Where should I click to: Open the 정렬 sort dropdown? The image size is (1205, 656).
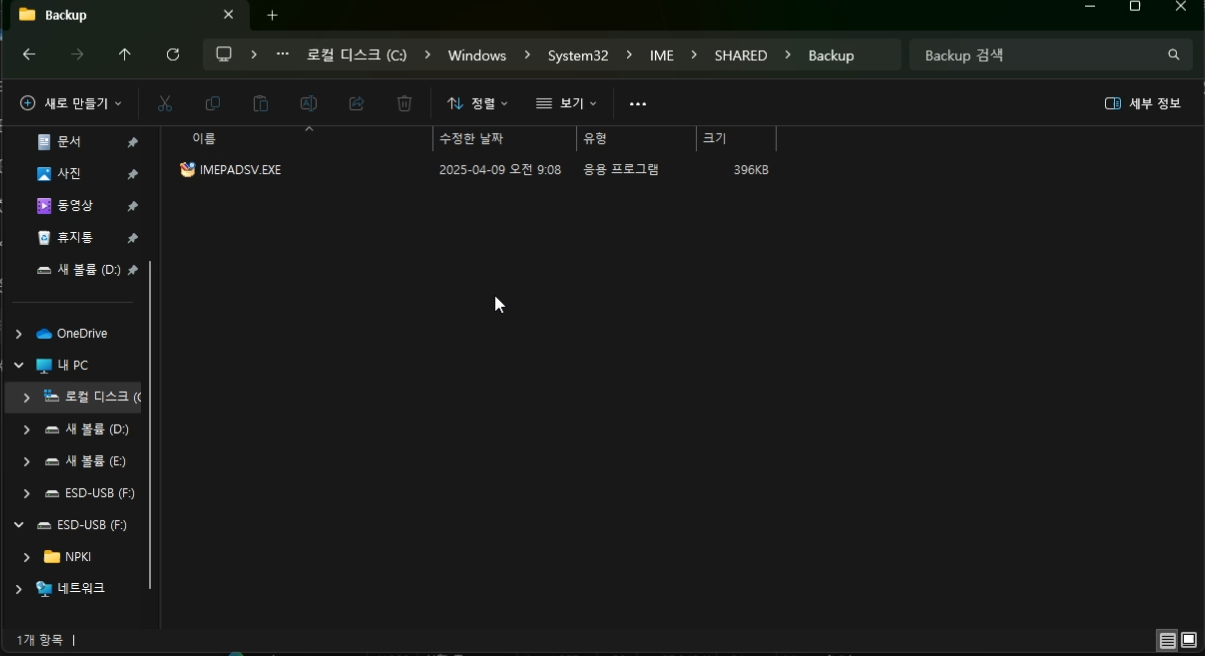point(477,104)
